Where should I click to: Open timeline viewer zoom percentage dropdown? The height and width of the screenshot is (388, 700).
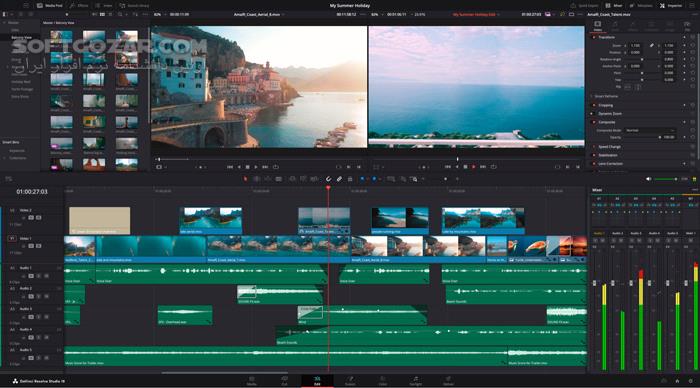[x=376, y=15]
